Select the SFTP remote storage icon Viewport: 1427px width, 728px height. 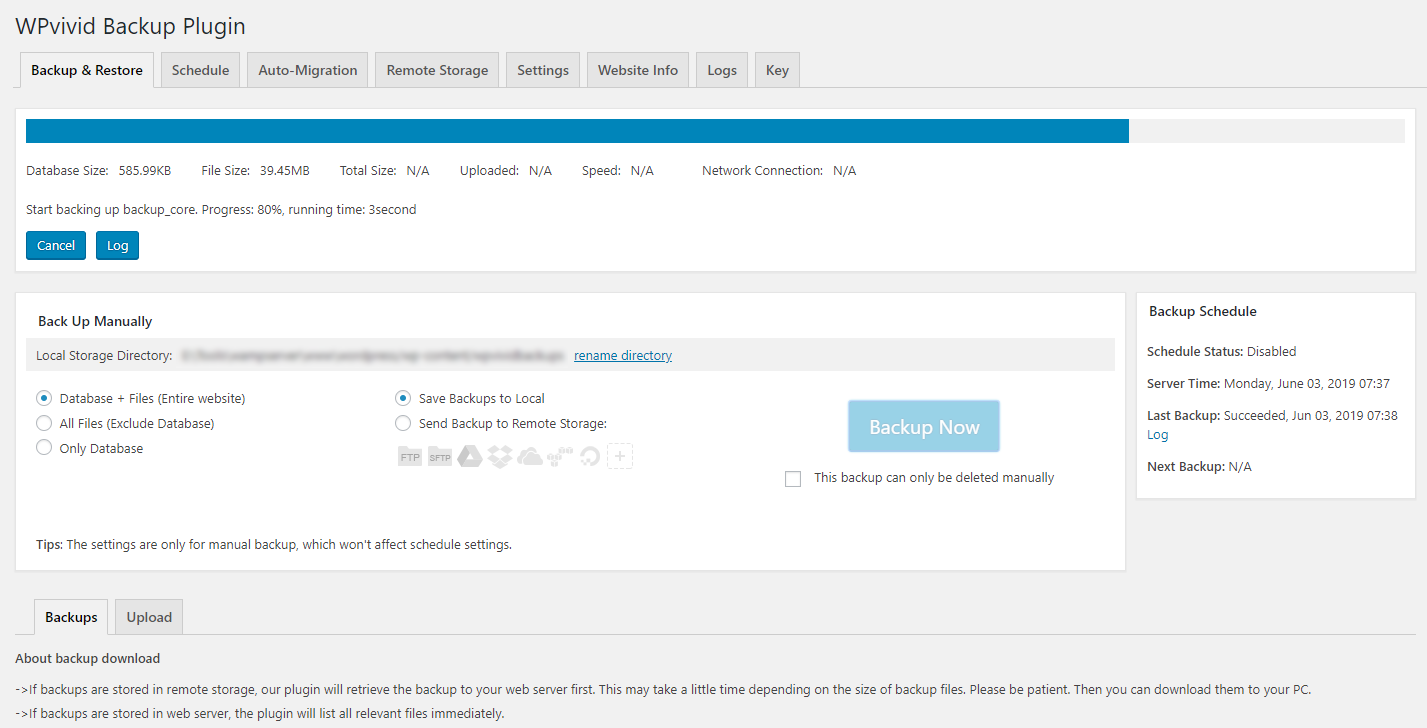pyautogui.click(x=440, y=457)
